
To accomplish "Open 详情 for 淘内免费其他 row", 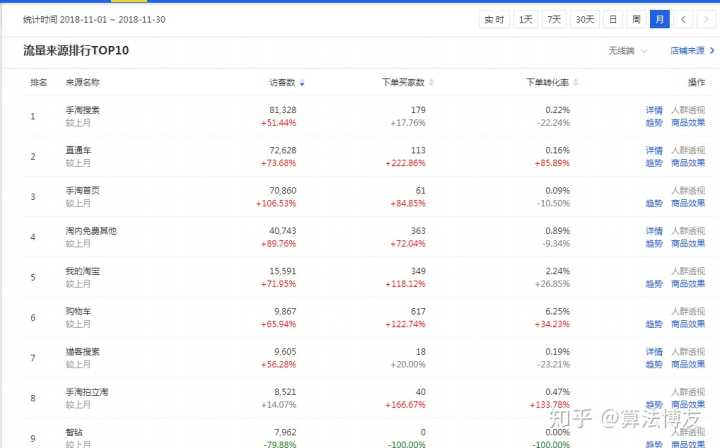I will click(654, 231).
